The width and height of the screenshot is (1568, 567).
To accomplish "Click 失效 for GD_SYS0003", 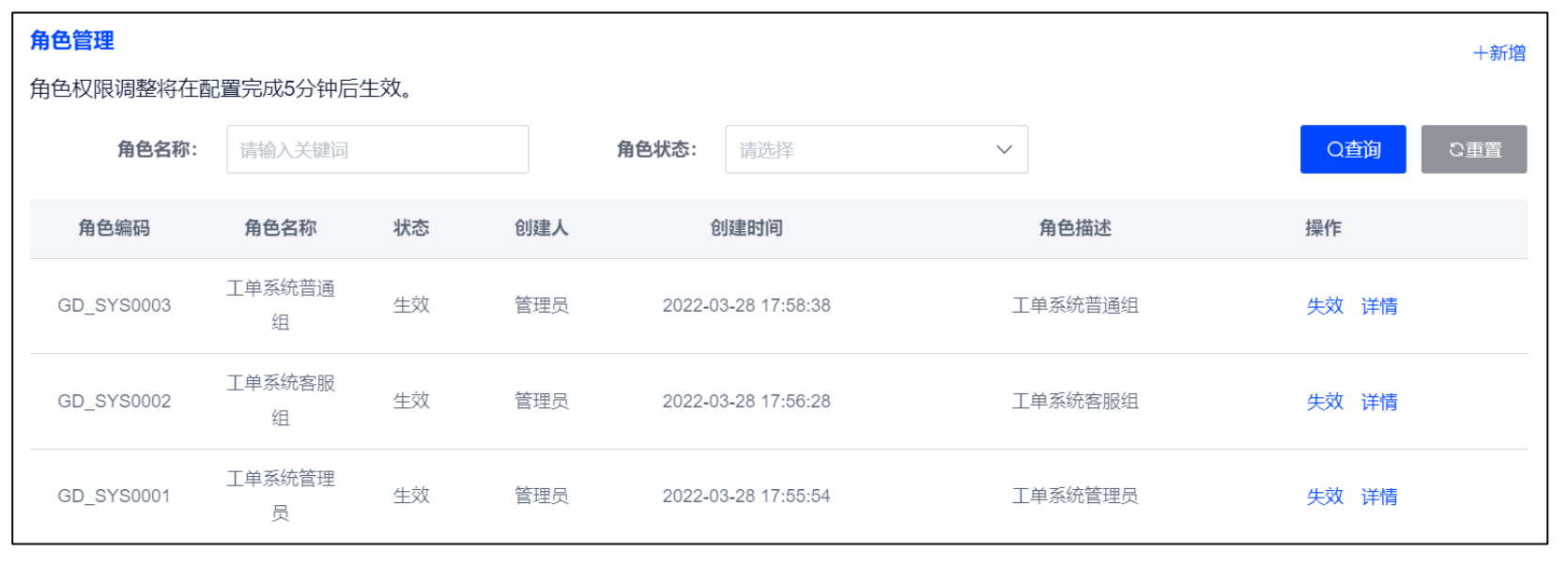I will pos(1325,306).
